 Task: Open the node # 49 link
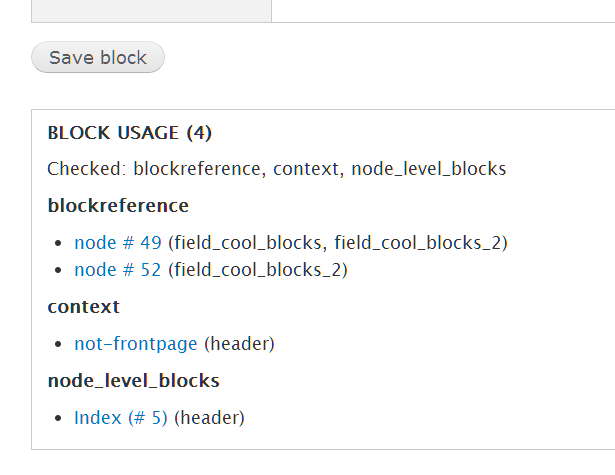pyautogui.click(x=118, y=243)
